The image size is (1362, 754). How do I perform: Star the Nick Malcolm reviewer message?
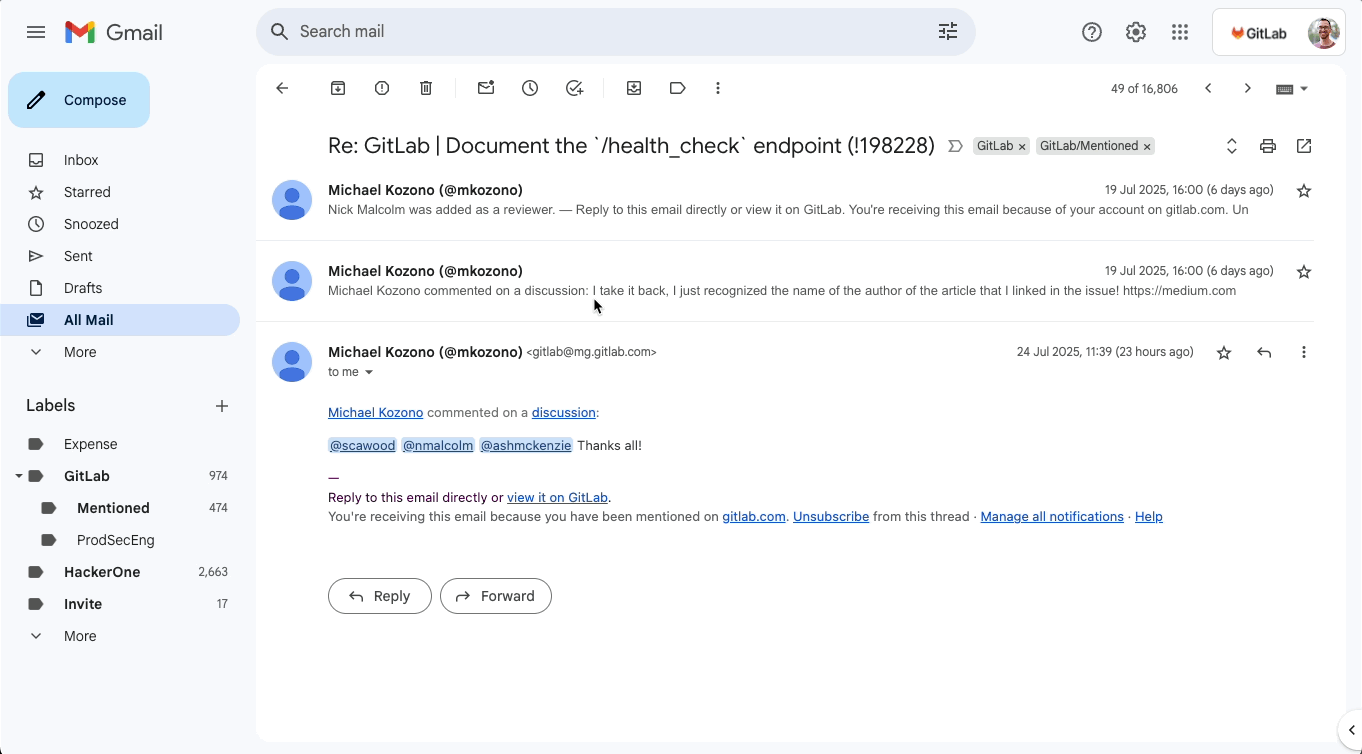point(1304,191)
